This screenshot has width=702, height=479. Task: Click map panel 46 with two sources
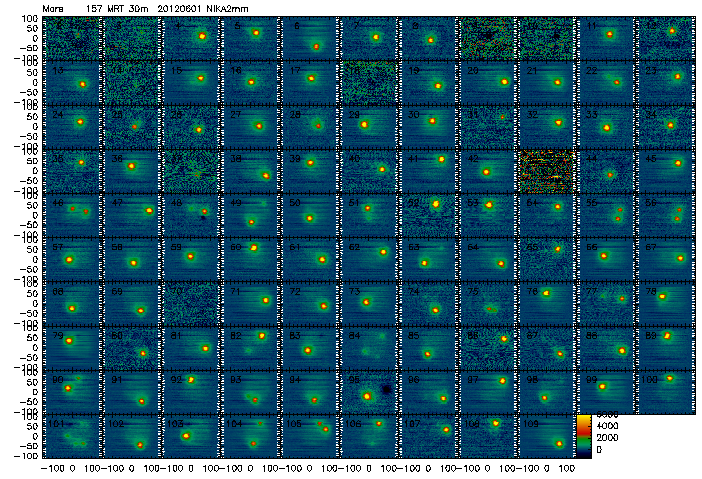coord(72,214)
